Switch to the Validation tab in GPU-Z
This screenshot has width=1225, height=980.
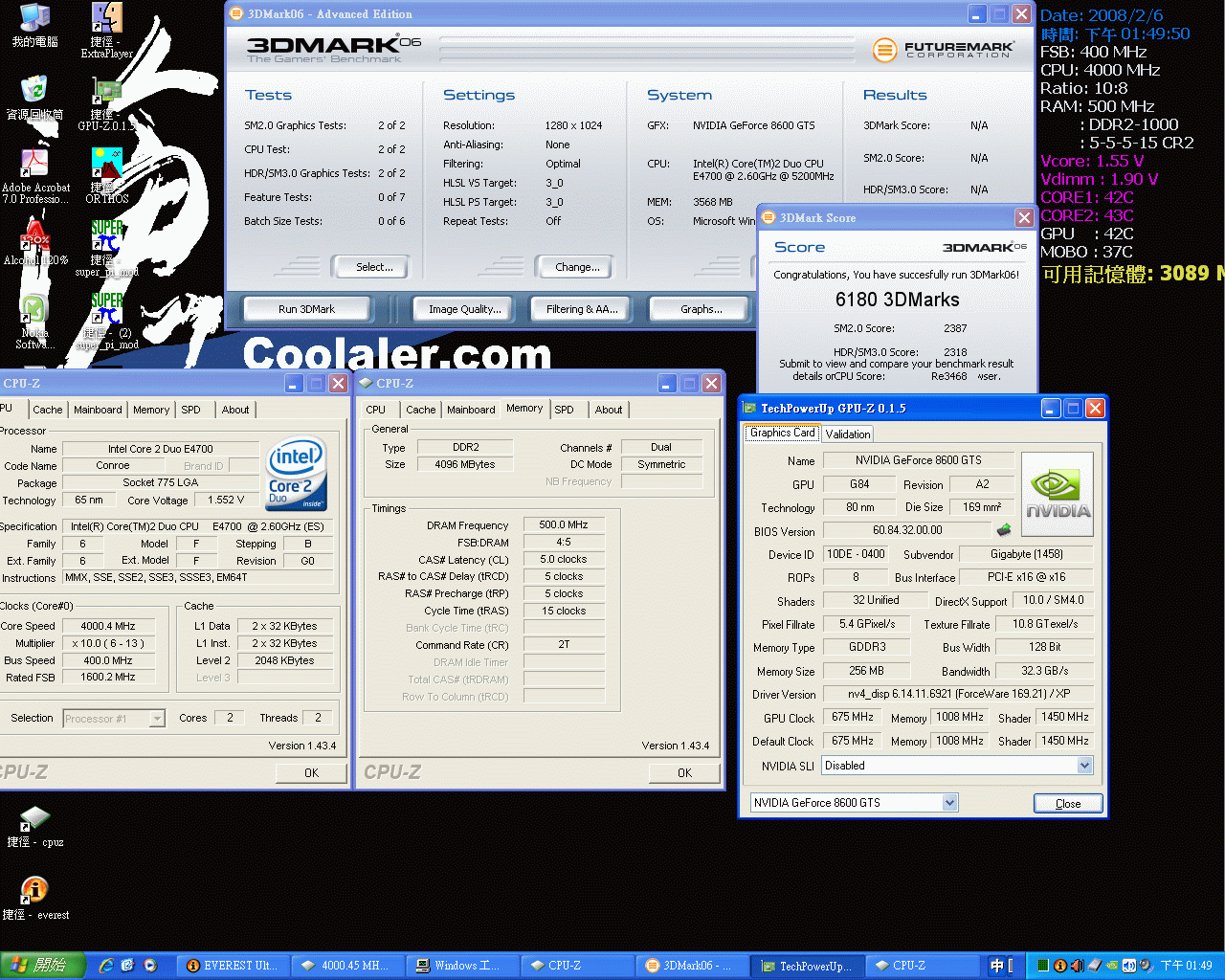pyautogui.click(x=848, y=434)
